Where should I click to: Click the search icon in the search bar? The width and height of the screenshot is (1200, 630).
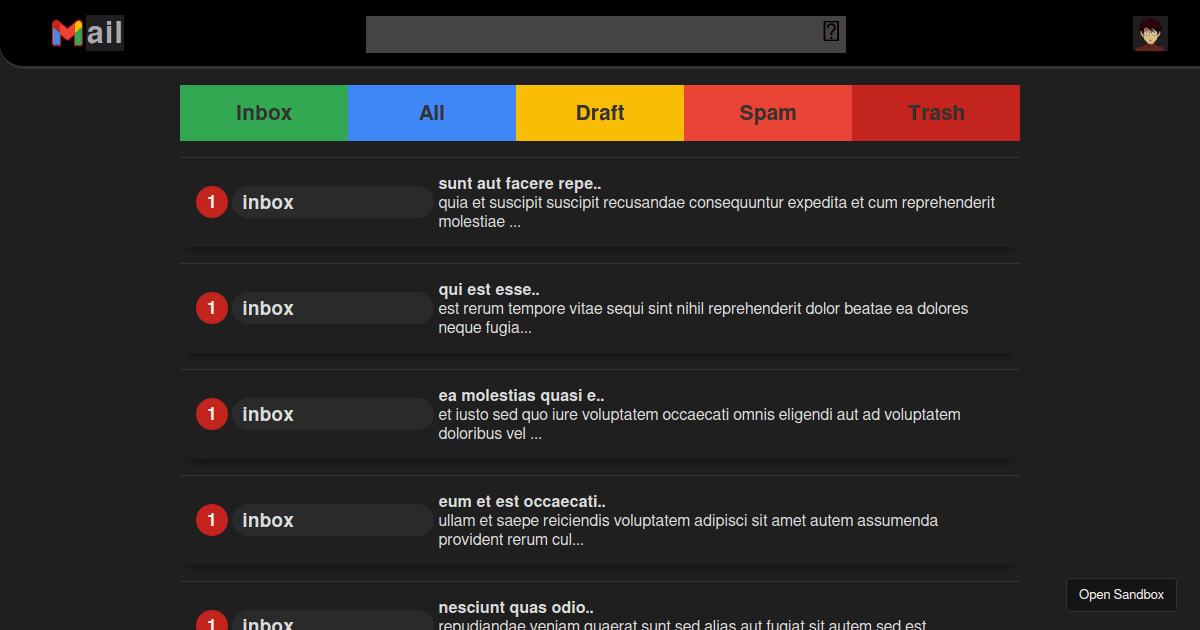click(830, 31)
